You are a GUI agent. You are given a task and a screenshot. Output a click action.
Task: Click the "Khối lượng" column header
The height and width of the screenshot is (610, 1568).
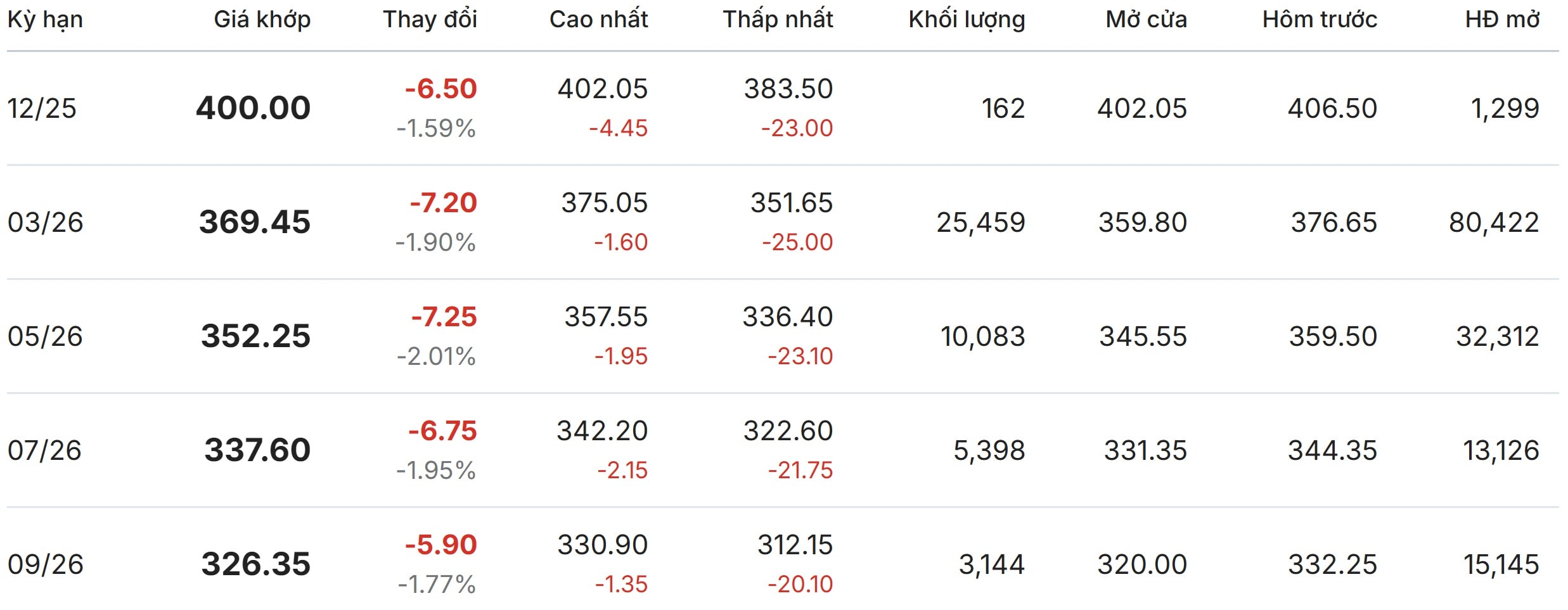[967, 20]
